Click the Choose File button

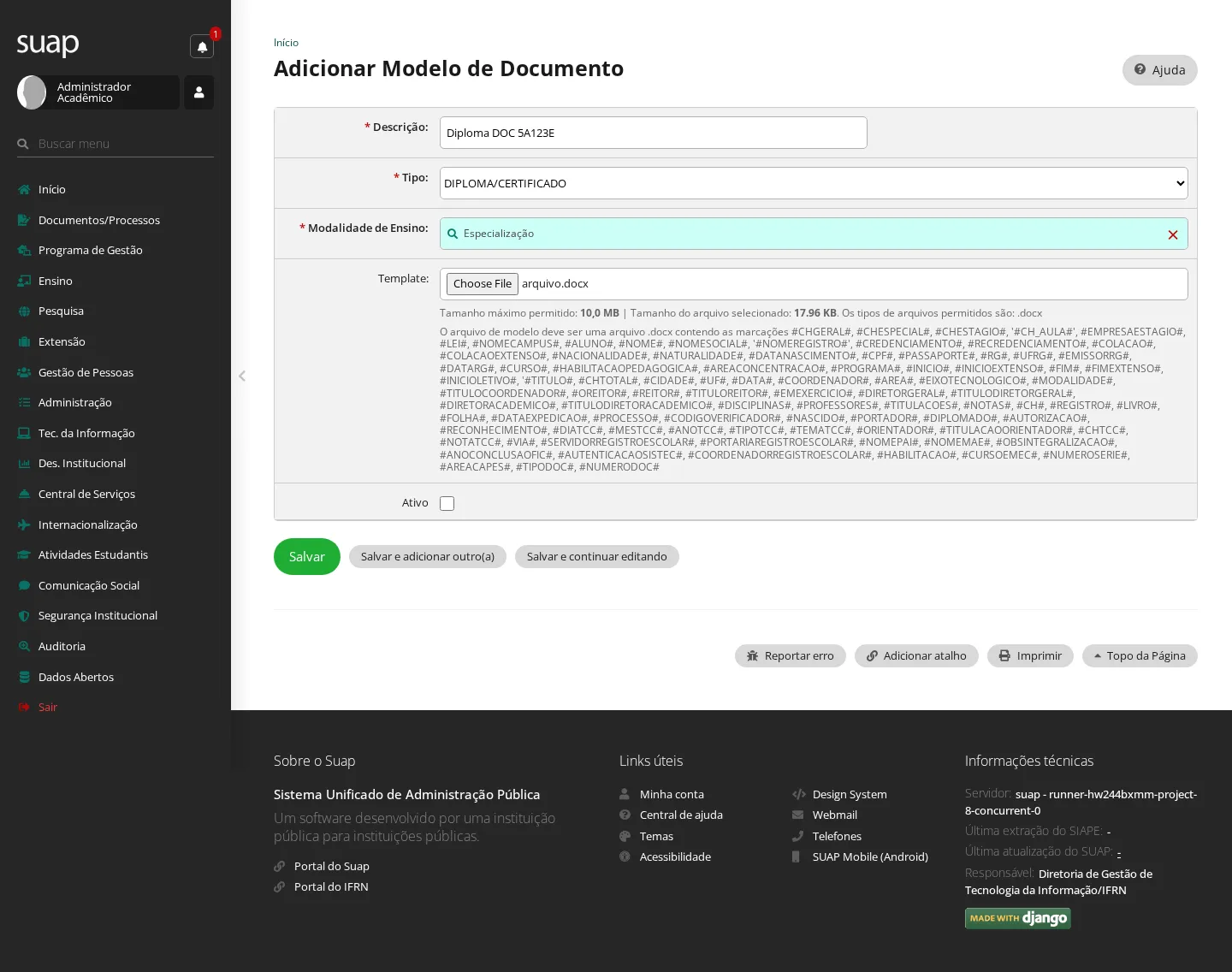483,284
